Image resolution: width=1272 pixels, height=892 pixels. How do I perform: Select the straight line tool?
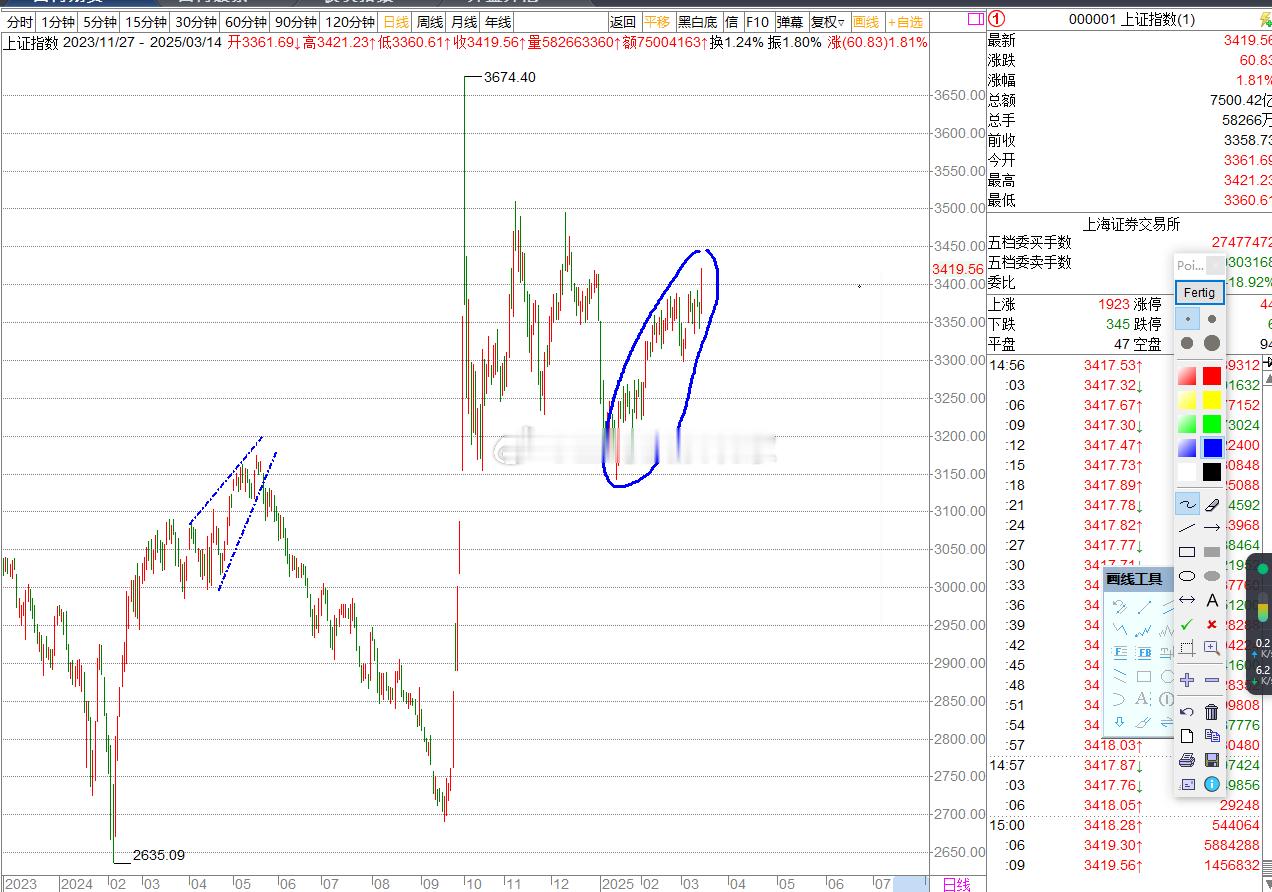[x=1187, y=528]
